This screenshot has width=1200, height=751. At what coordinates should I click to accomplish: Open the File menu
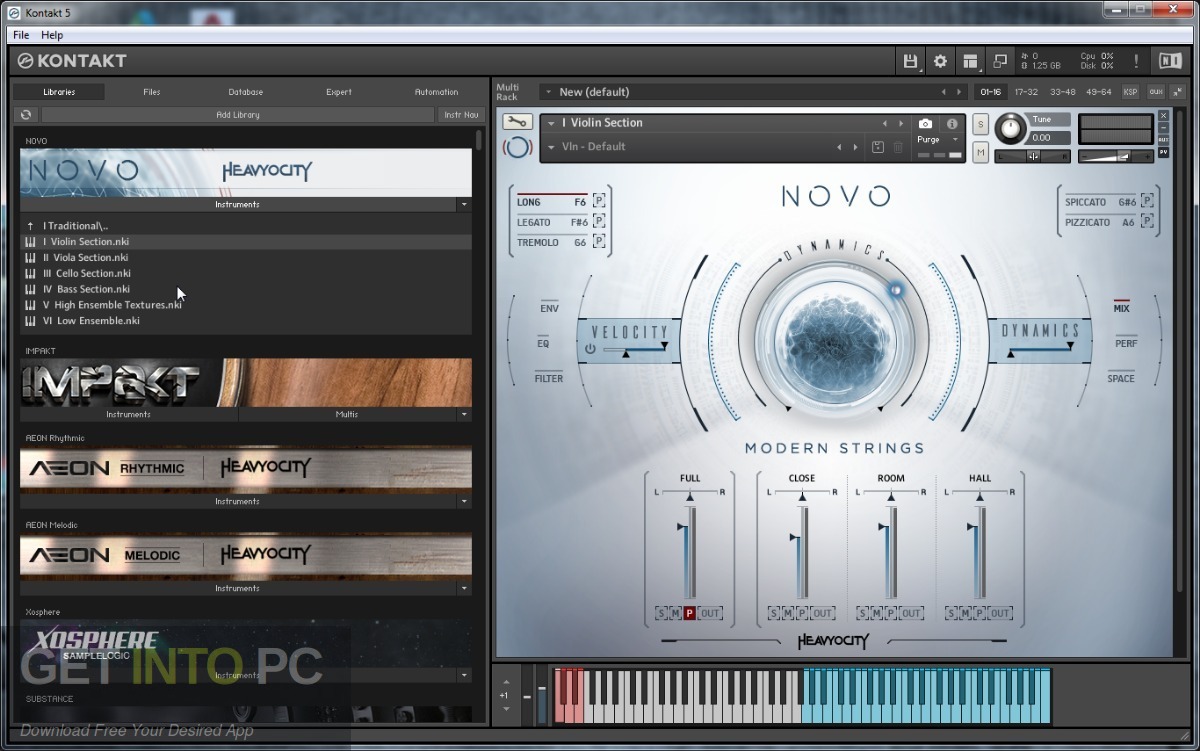point(20,35)
